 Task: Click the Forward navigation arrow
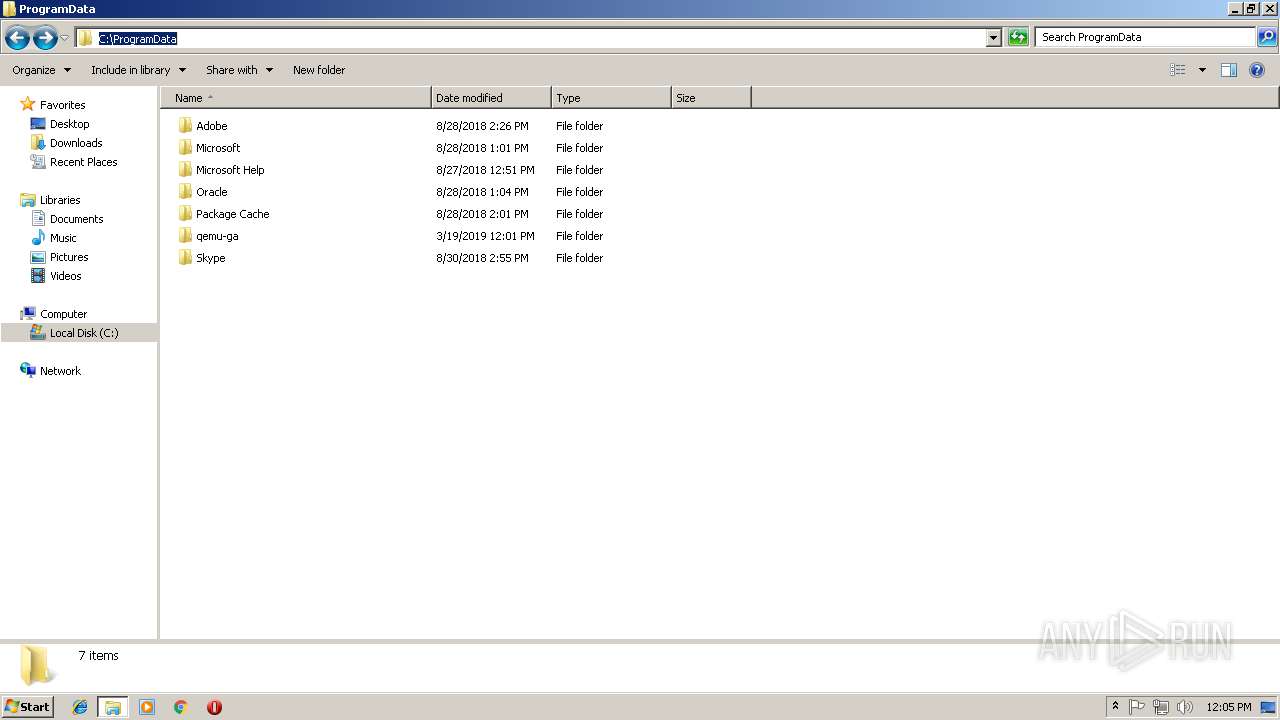[45, 38]
